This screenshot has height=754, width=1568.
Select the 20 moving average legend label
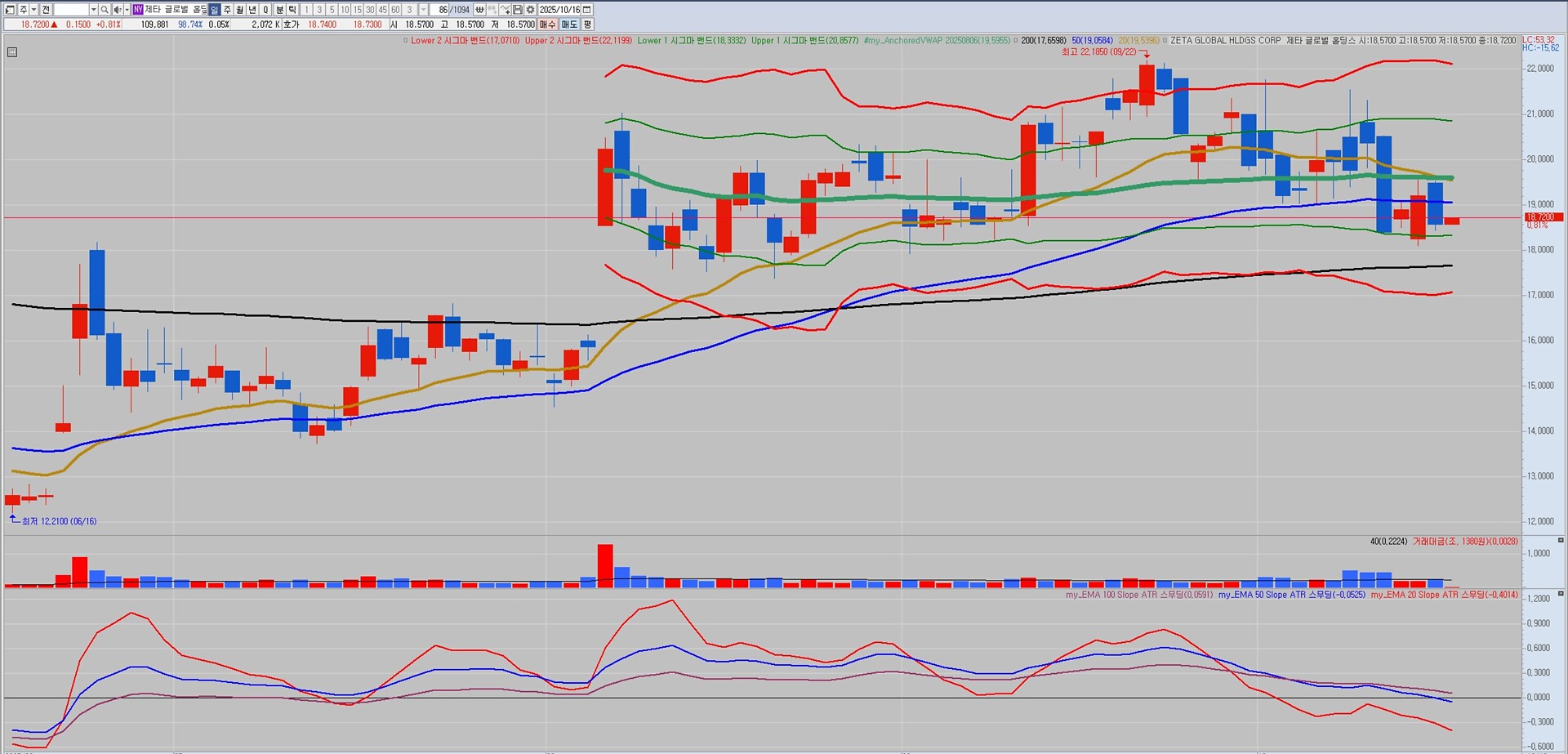point(1138,40)
